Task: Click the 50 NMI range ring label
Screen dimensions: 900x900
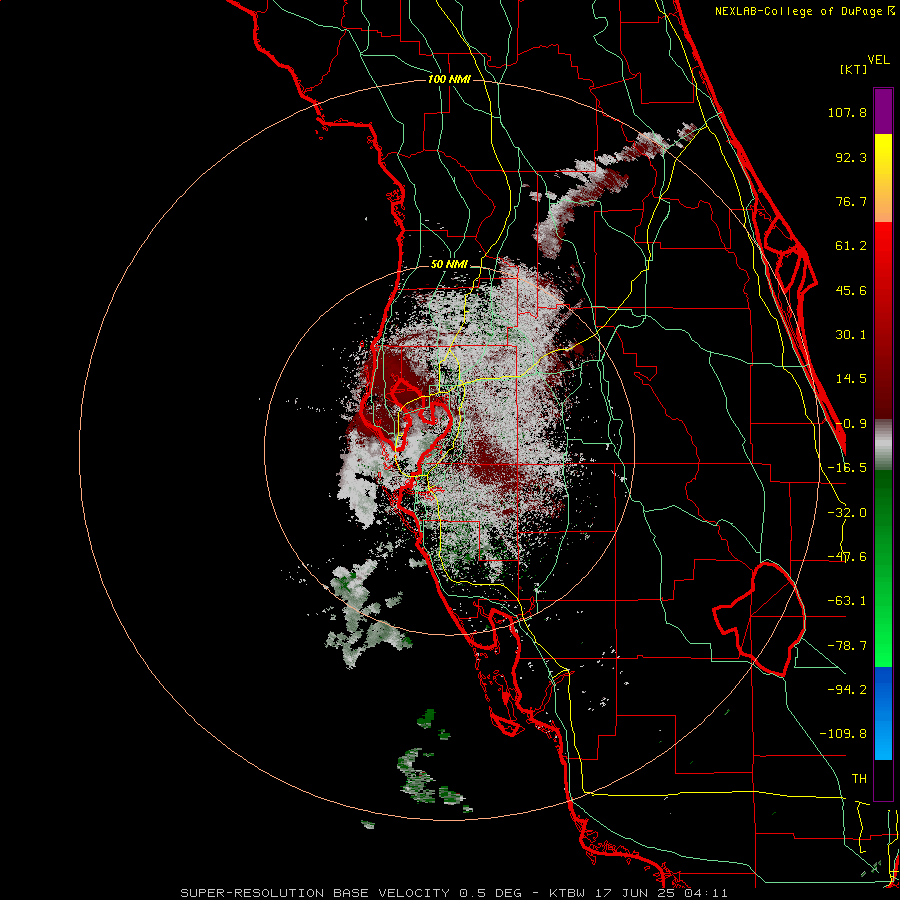Action: pos(449,265)
